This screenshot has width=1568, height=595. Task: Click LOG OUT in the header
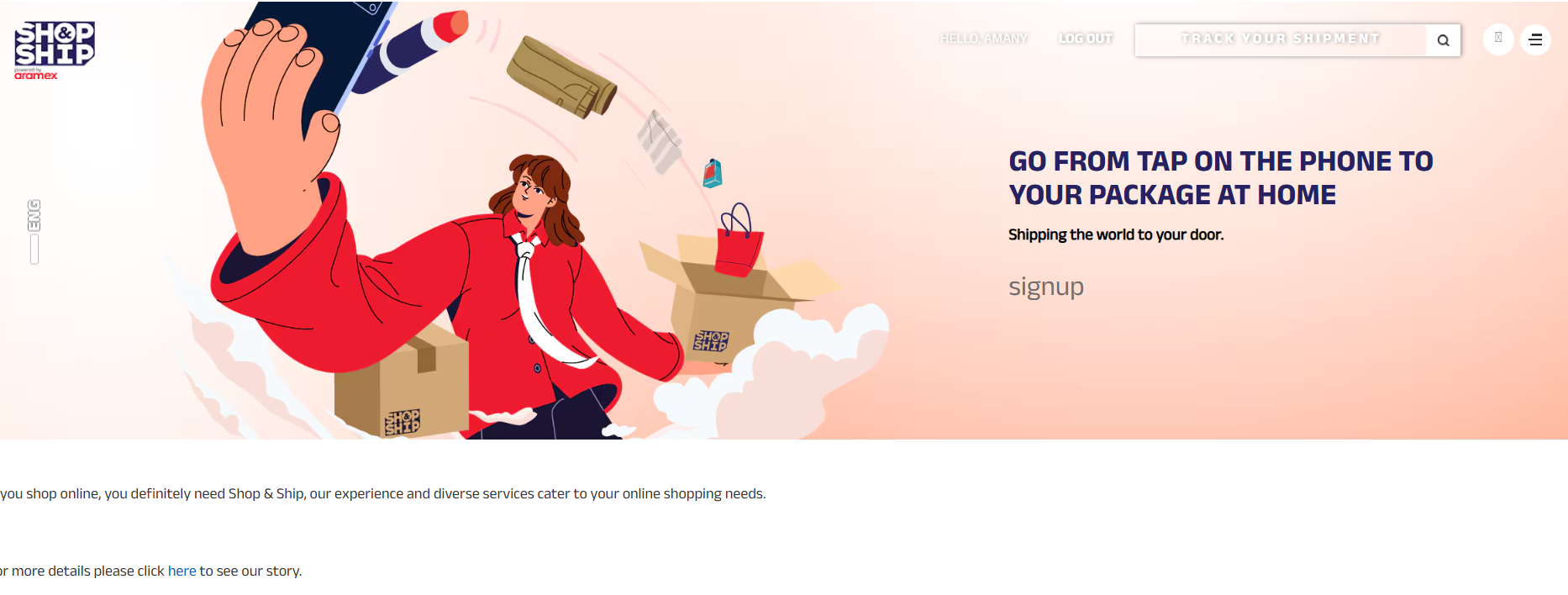coord(1086,39)
